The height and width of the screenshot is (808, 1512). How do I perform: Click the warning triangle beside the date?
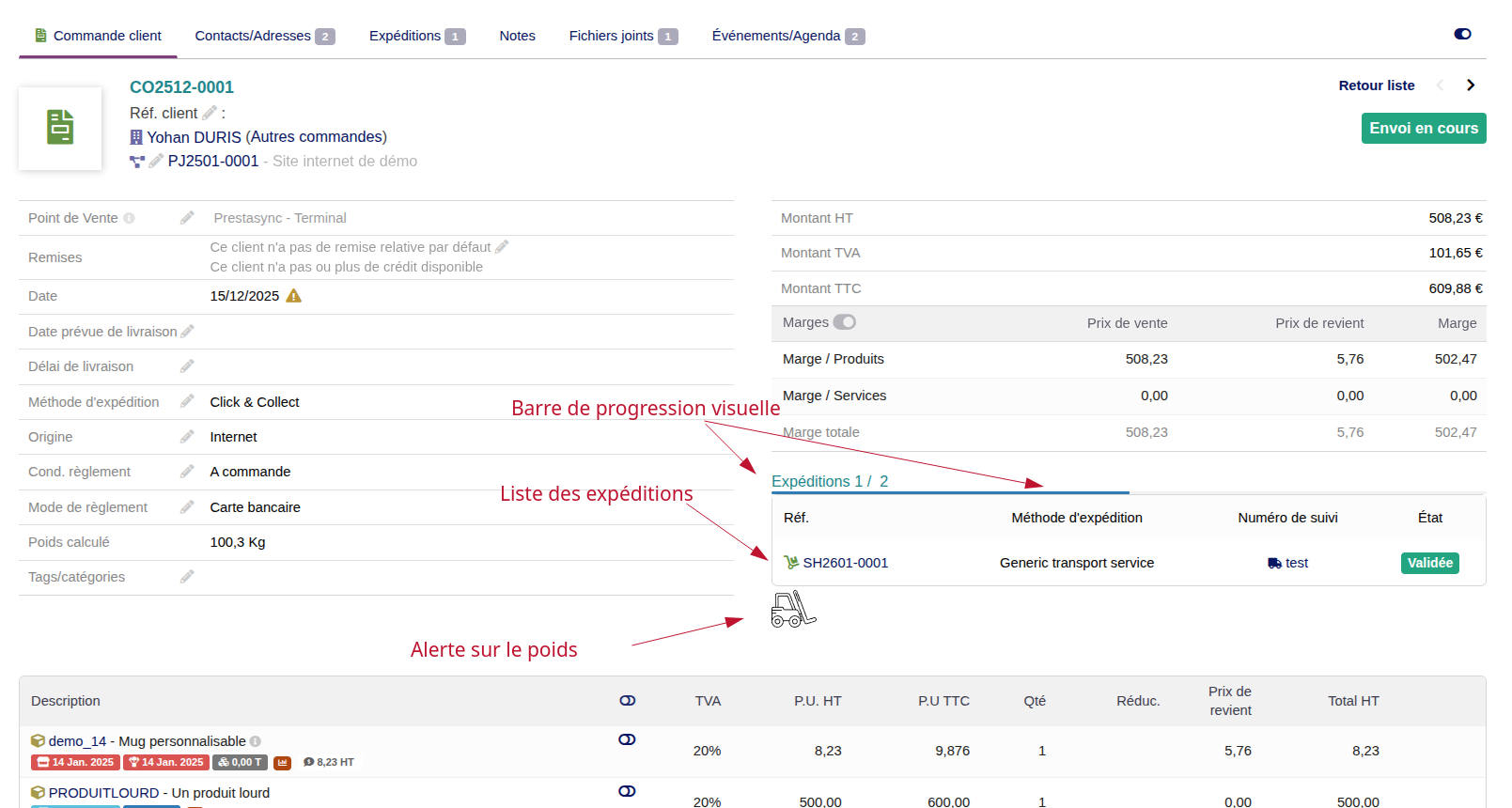293,296
